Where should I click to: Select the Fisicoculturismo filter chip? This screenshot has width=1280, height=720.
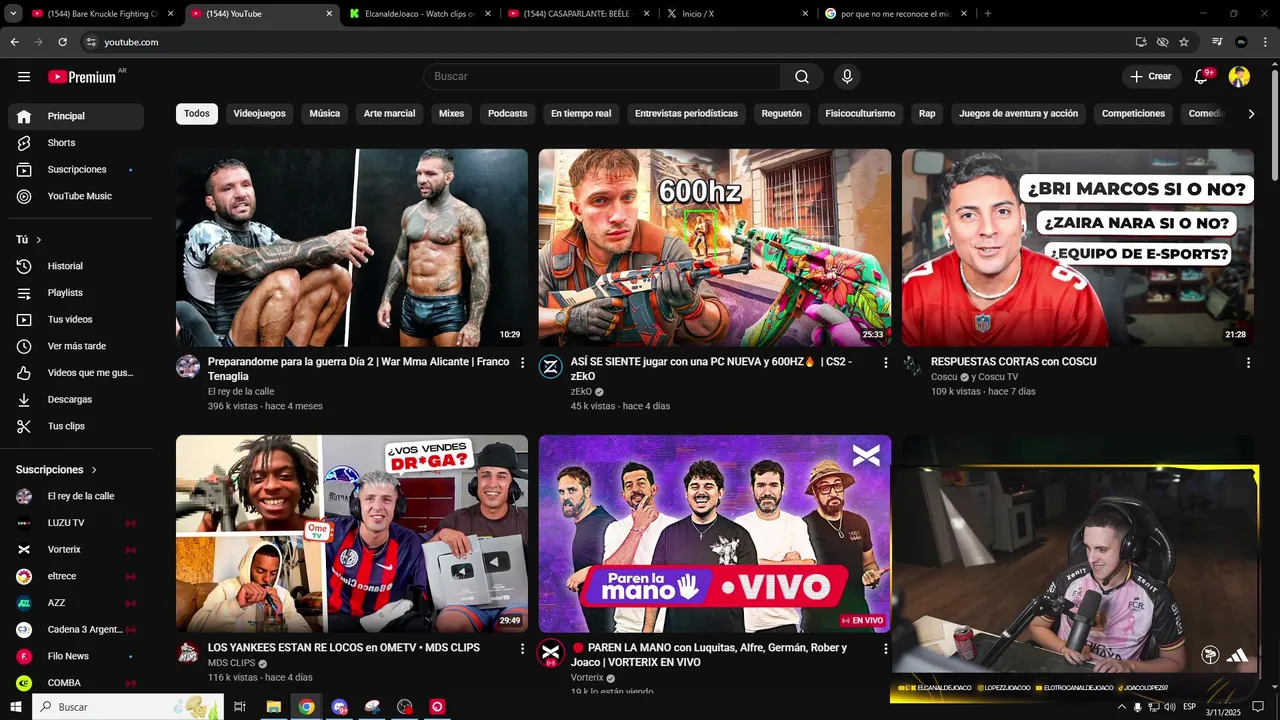(x=860, y=114)
